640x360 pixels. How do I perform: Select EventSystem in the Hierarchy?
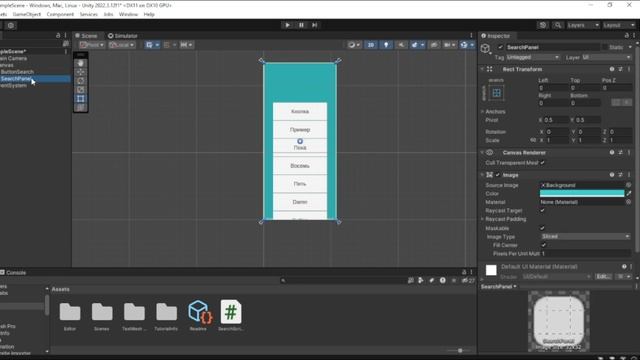point(14,86)
